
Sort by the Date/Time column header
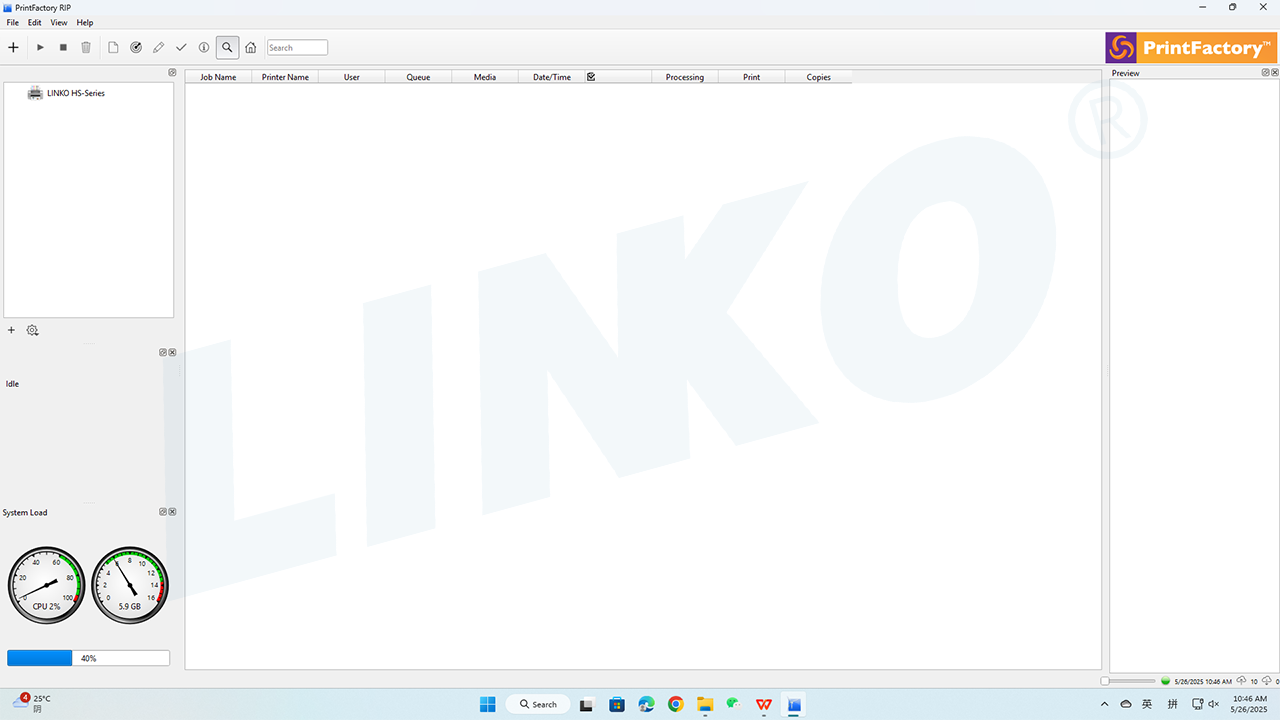552,77
